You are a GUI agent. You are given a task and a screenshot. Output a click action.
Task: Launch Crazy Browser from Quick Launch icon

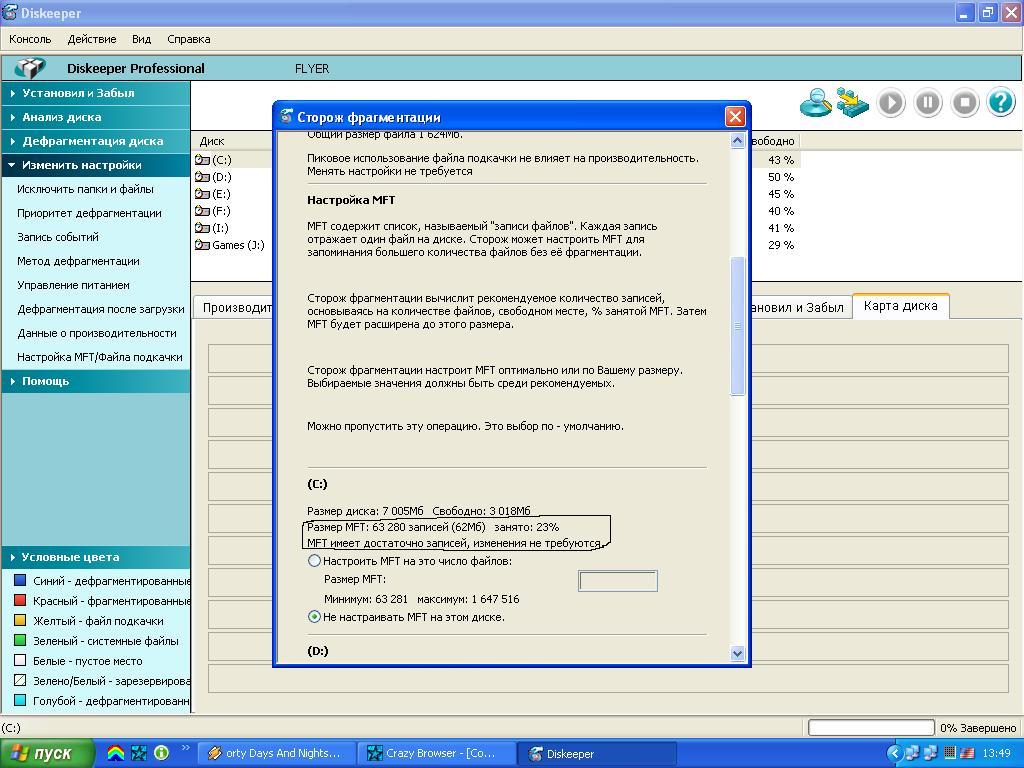(138, 753)
